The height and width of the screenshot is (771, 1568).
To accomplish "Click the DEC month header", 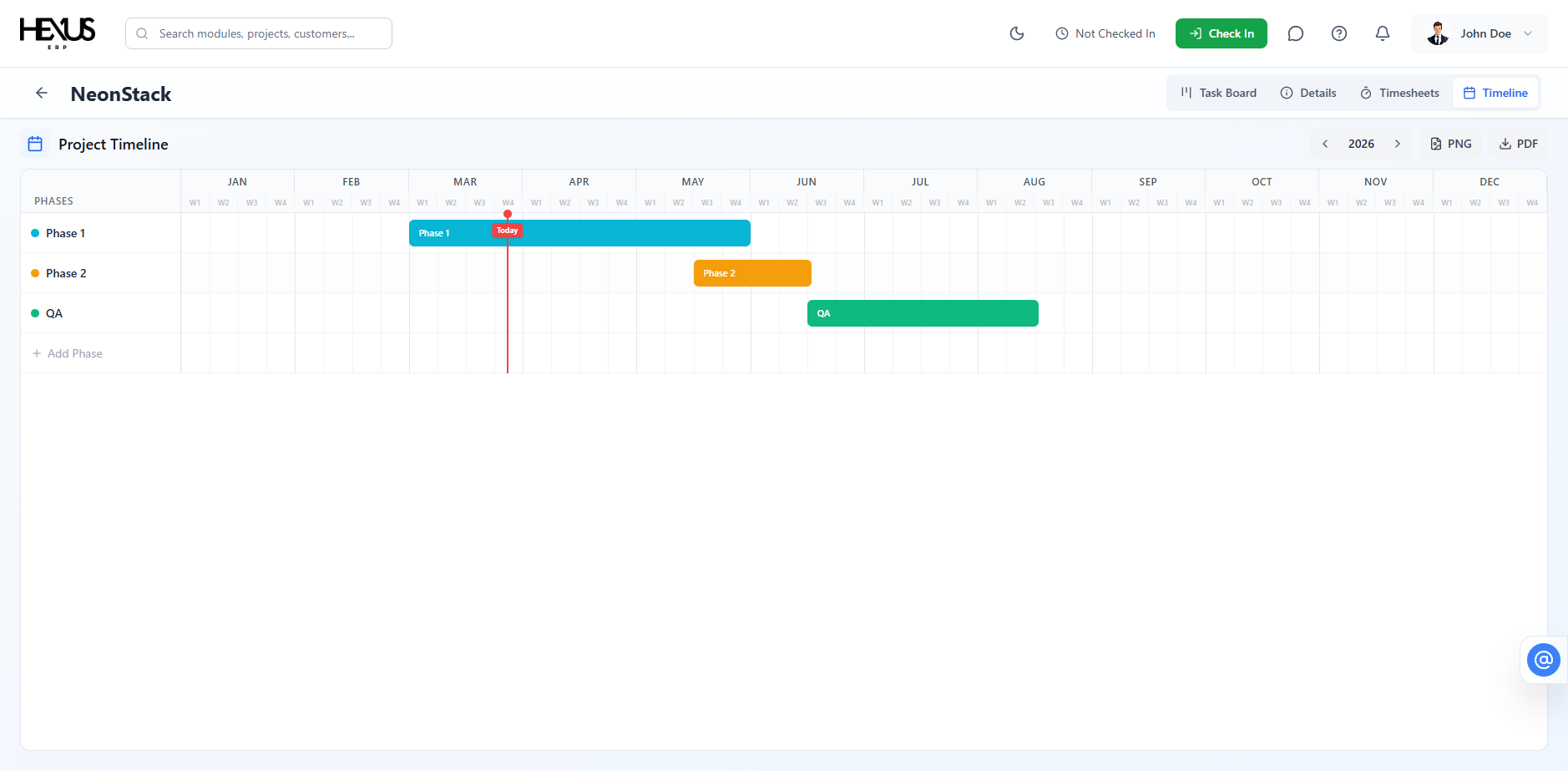I will click(1490, 181).
